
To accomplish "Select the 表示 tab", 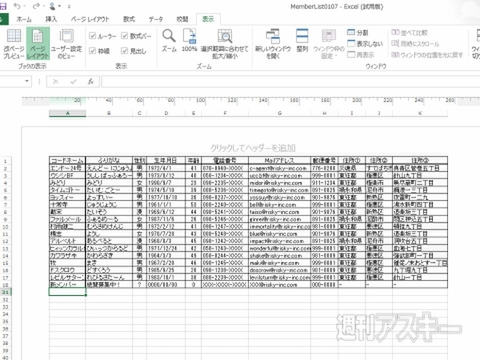I will point(208,19).
